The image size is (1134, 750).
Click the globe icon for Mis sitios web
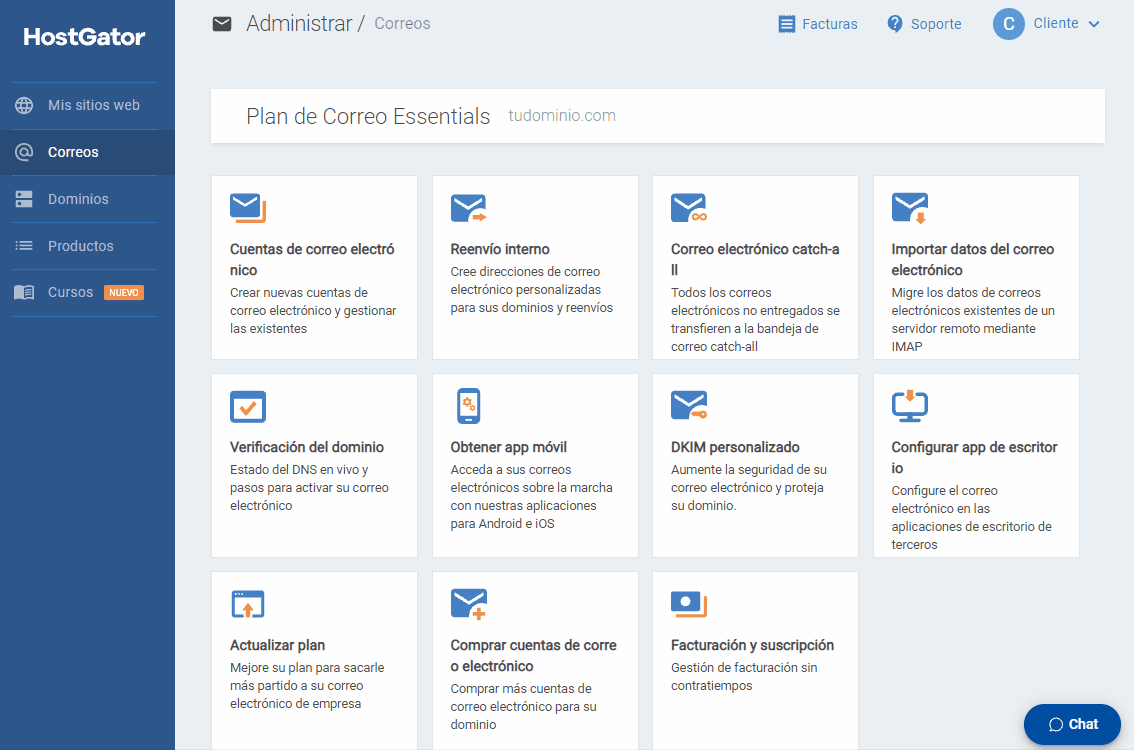(x=24, y=105)
